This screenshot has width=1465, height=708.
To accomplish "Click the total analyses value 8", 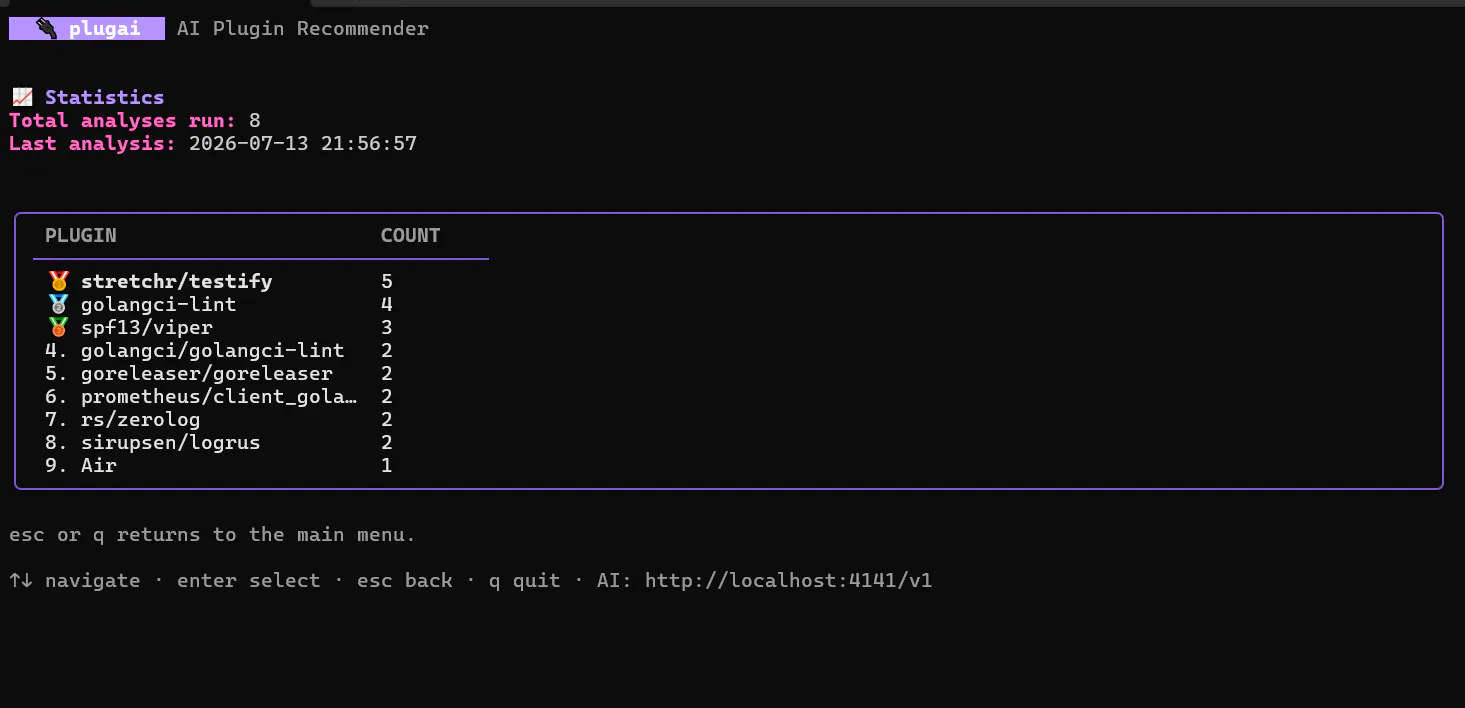I will point(255,120).
